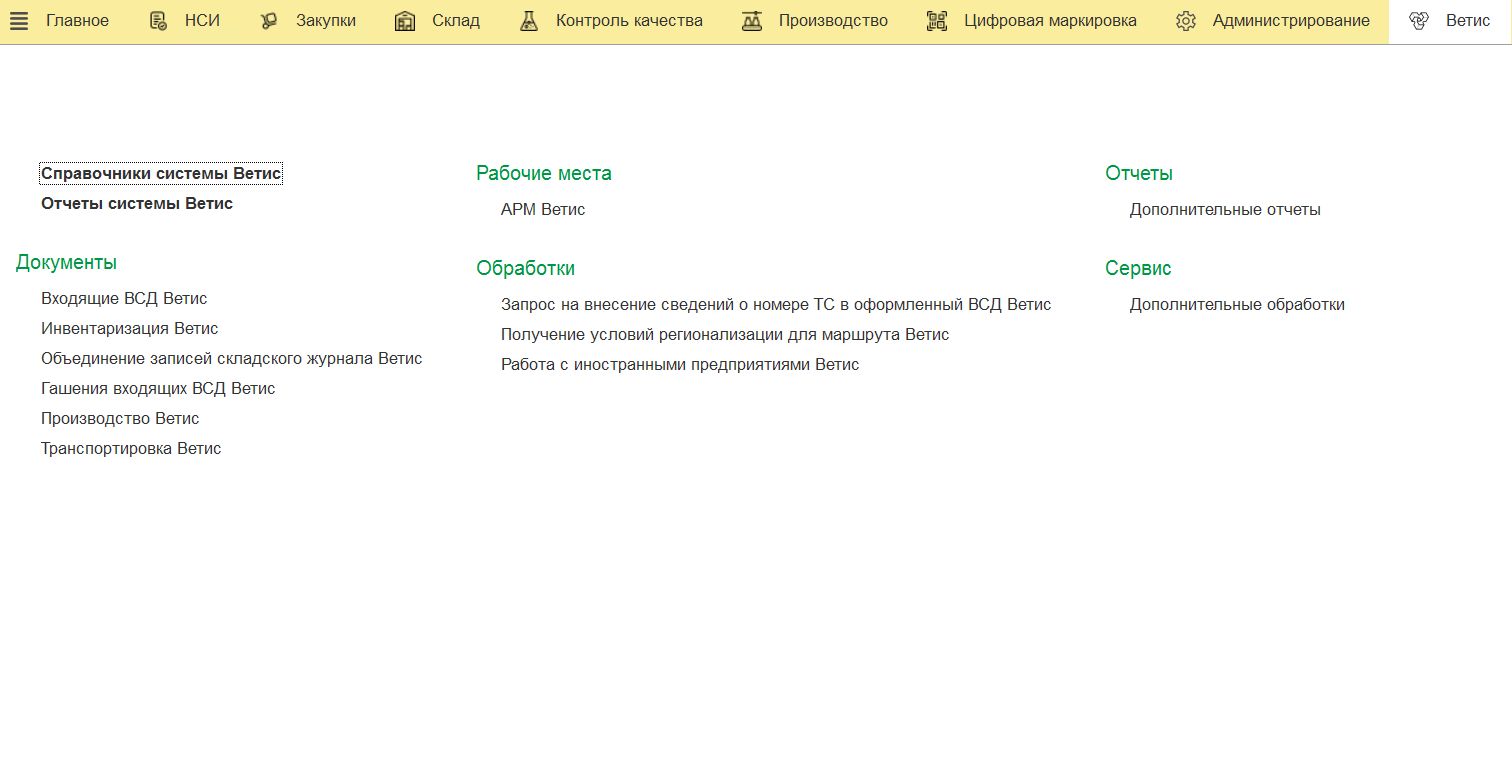Click the Цифровая маркировка QR icon
1512x782 pixels.
[937, 21]
